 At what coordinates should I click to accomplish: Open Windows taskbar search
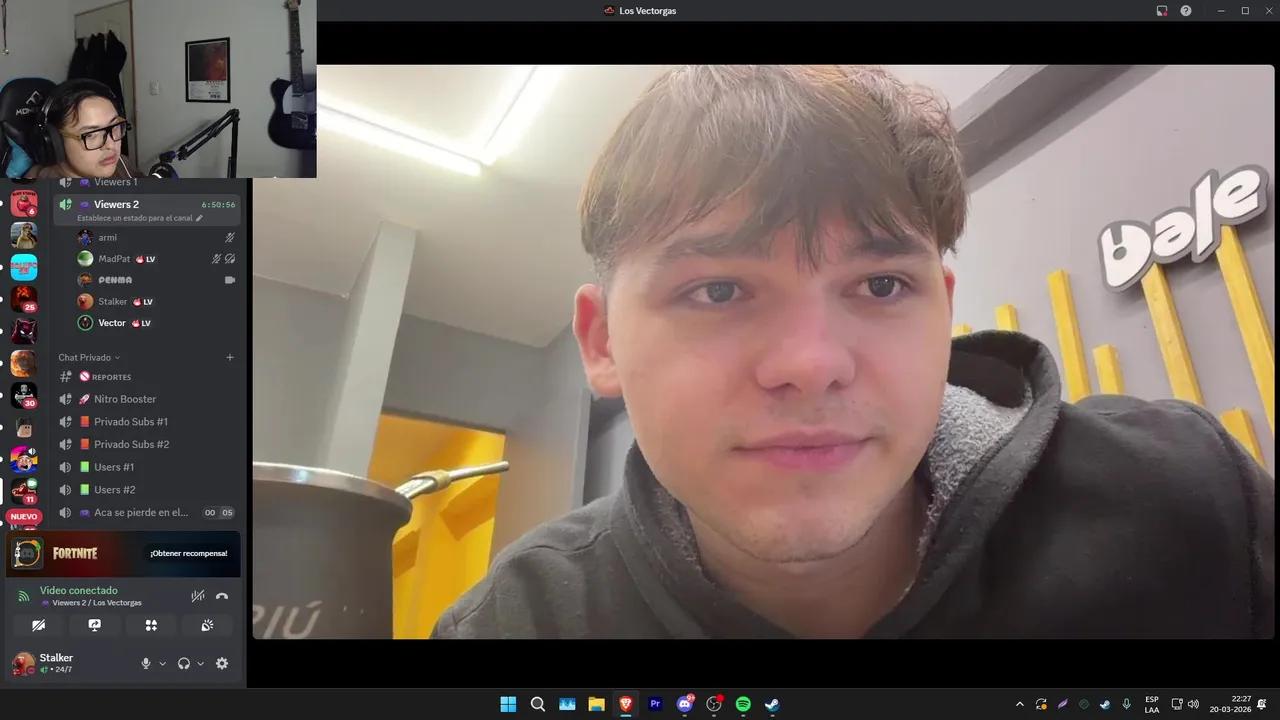[x=538, y=704]
